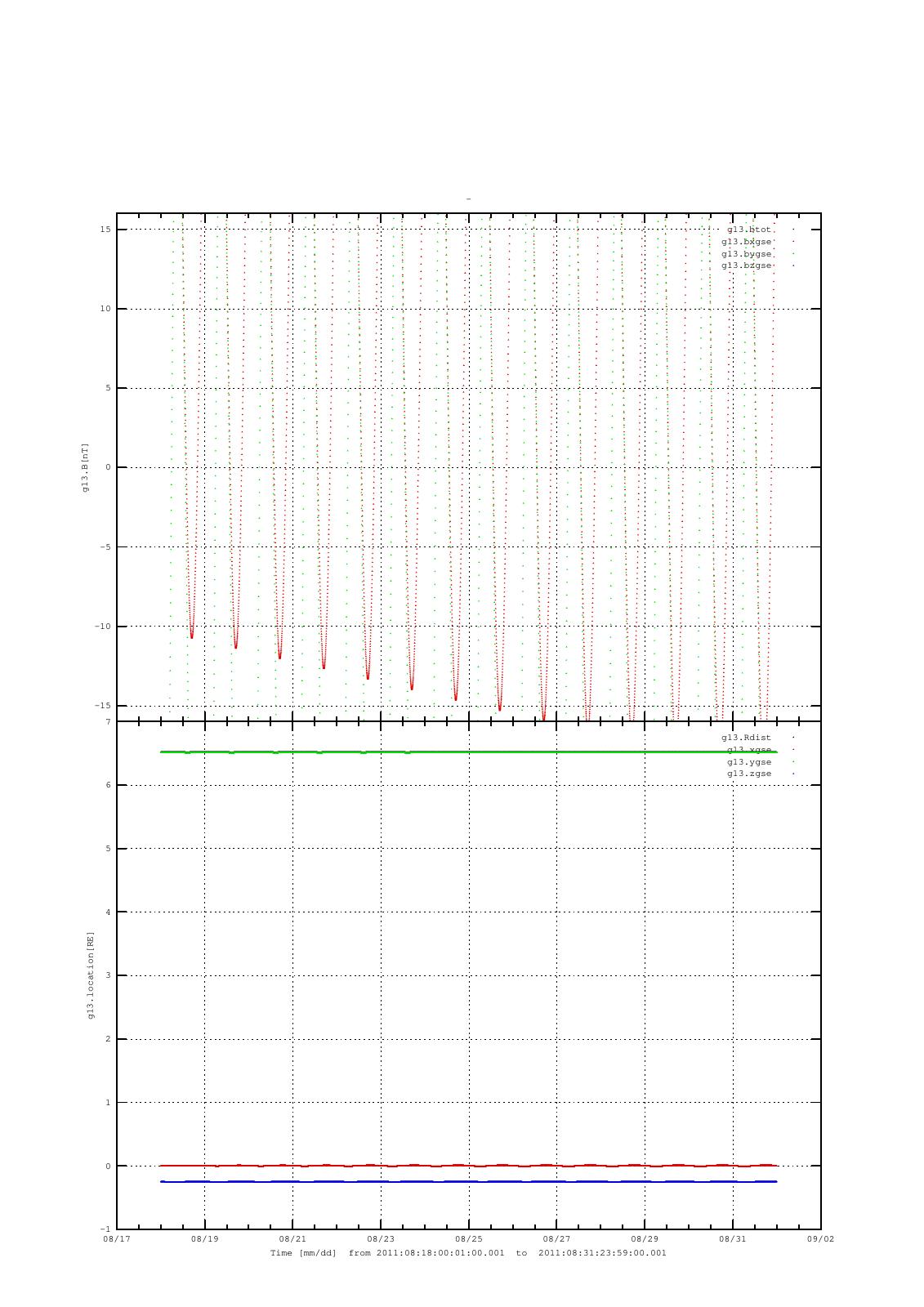Select the 4 tick on the location axis
This screenshot has height=1307, width=924.
tap(108, 912)
